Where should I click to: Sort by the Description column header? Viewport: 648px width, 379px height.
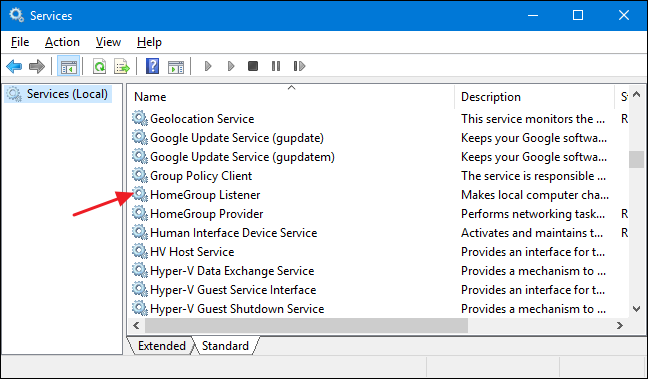pyautogui.click(x=535, y=97)
